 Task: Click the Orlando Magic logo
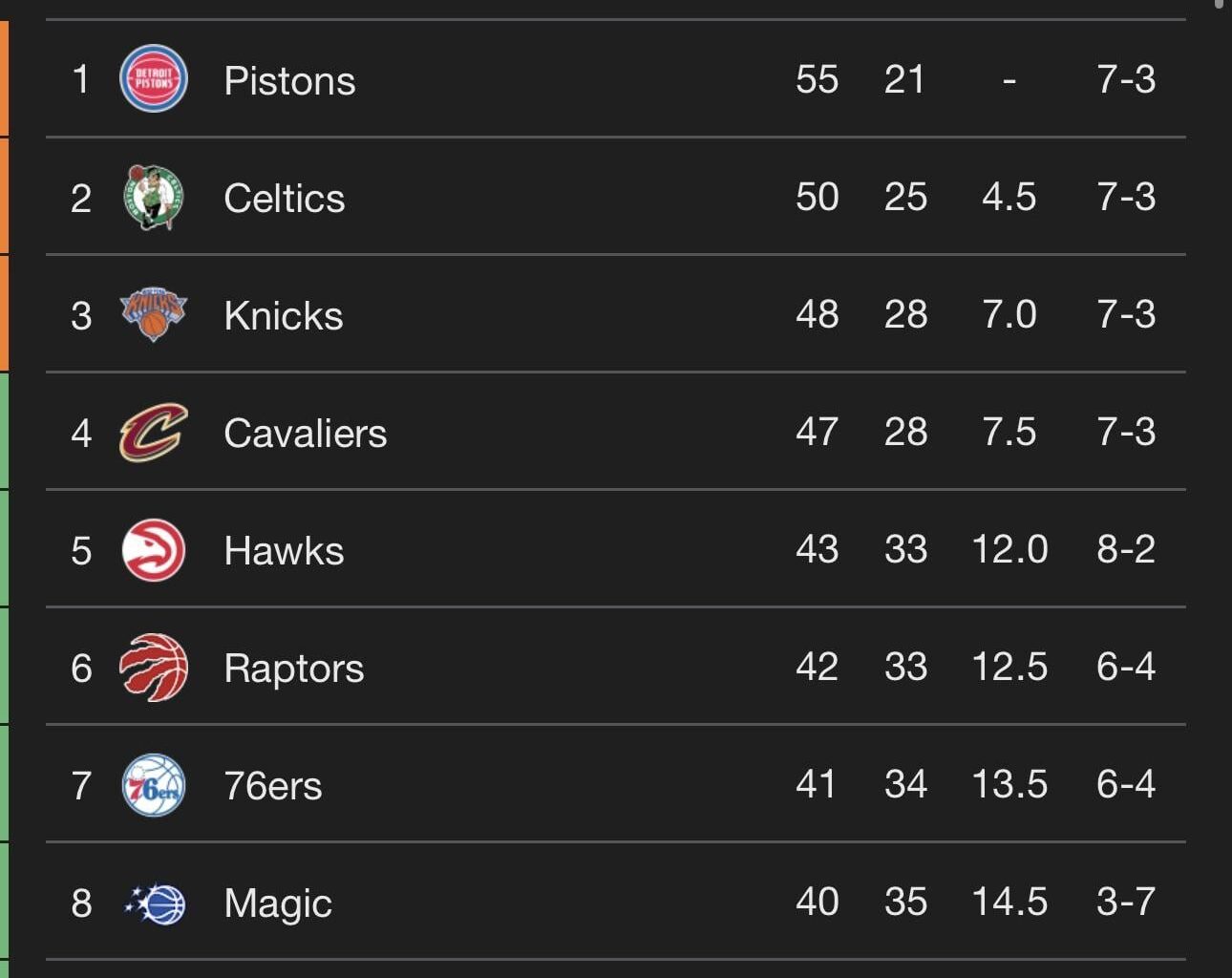point(153,902)
